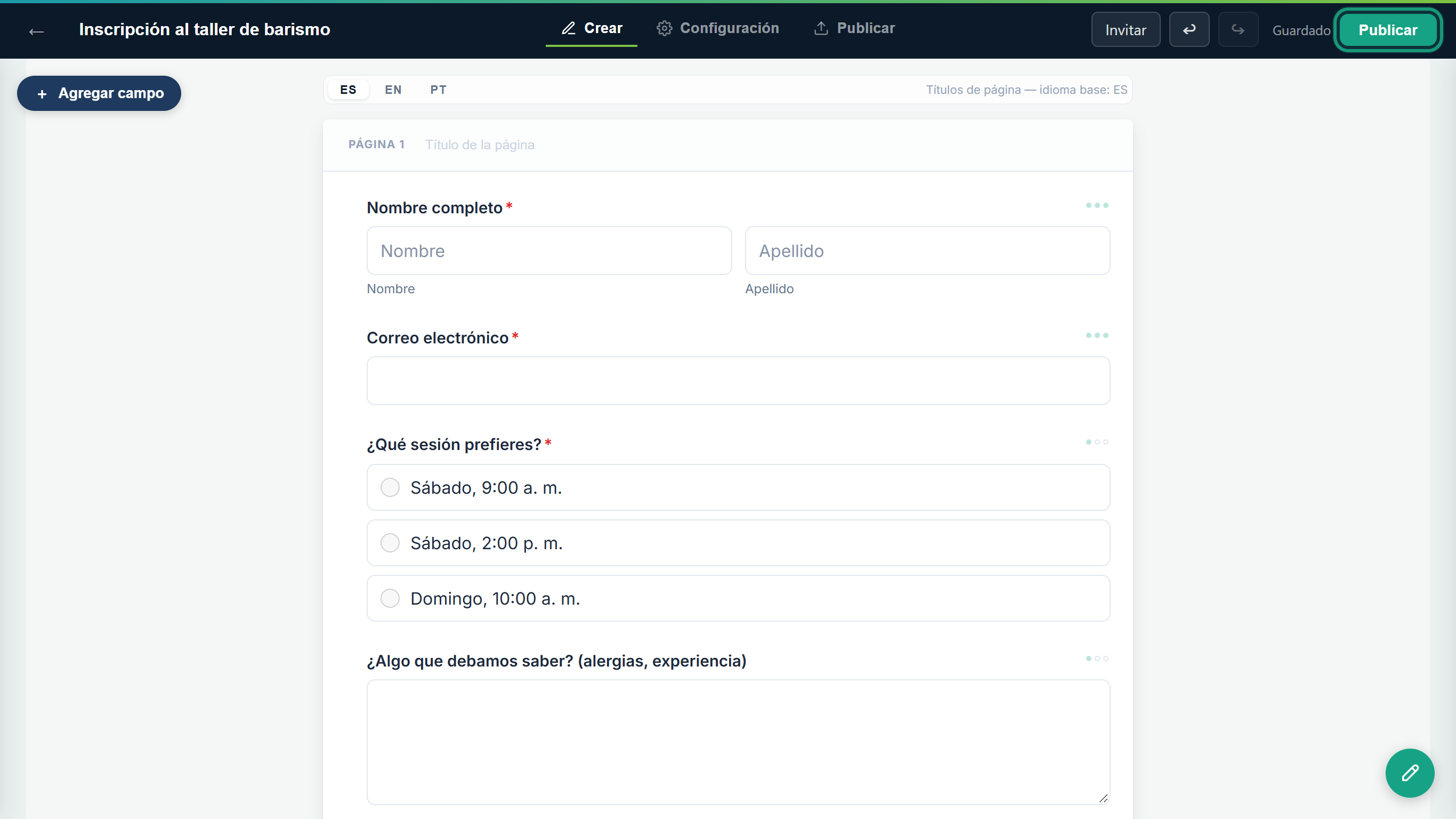Select the Sábado, 9:00 a. m. radio option
The image size is (1456, 819).
[738, 487]
